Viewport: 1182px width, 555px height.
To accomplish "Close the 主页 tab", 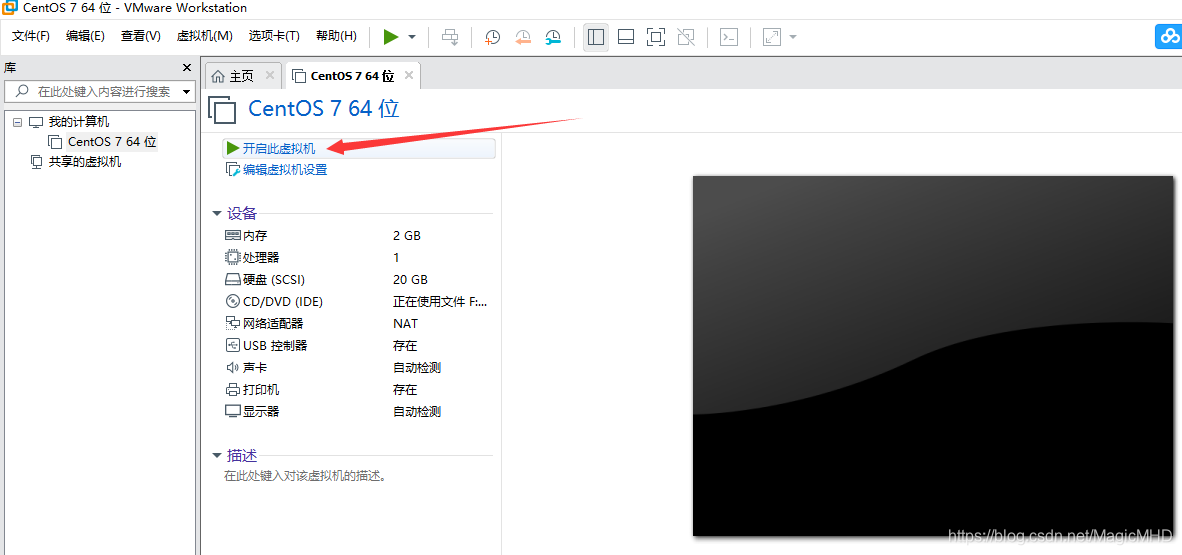I will 270,75.
